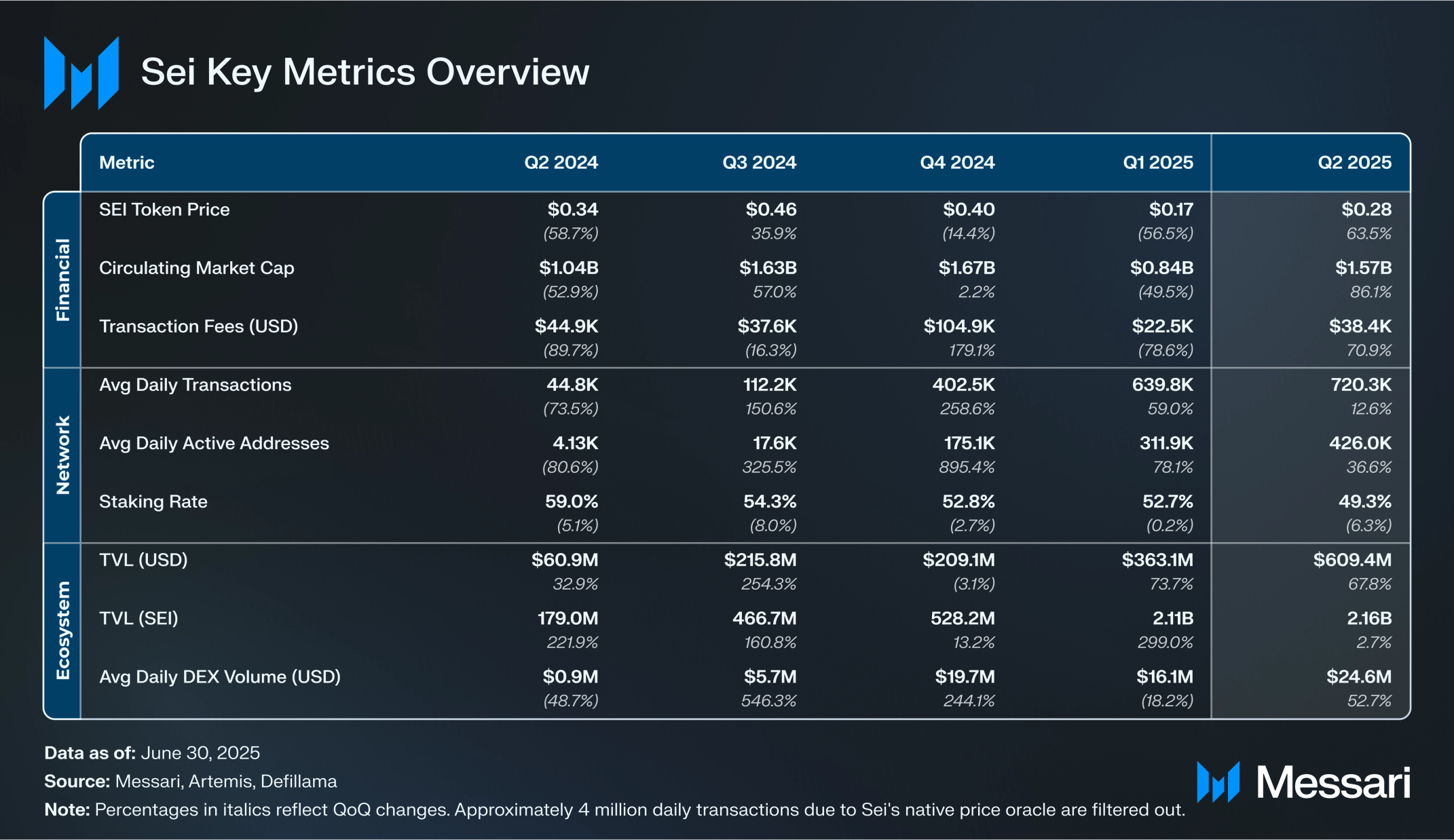Select the '$215.8M' TVL value
1454x840 pixels.
(760, 560)
